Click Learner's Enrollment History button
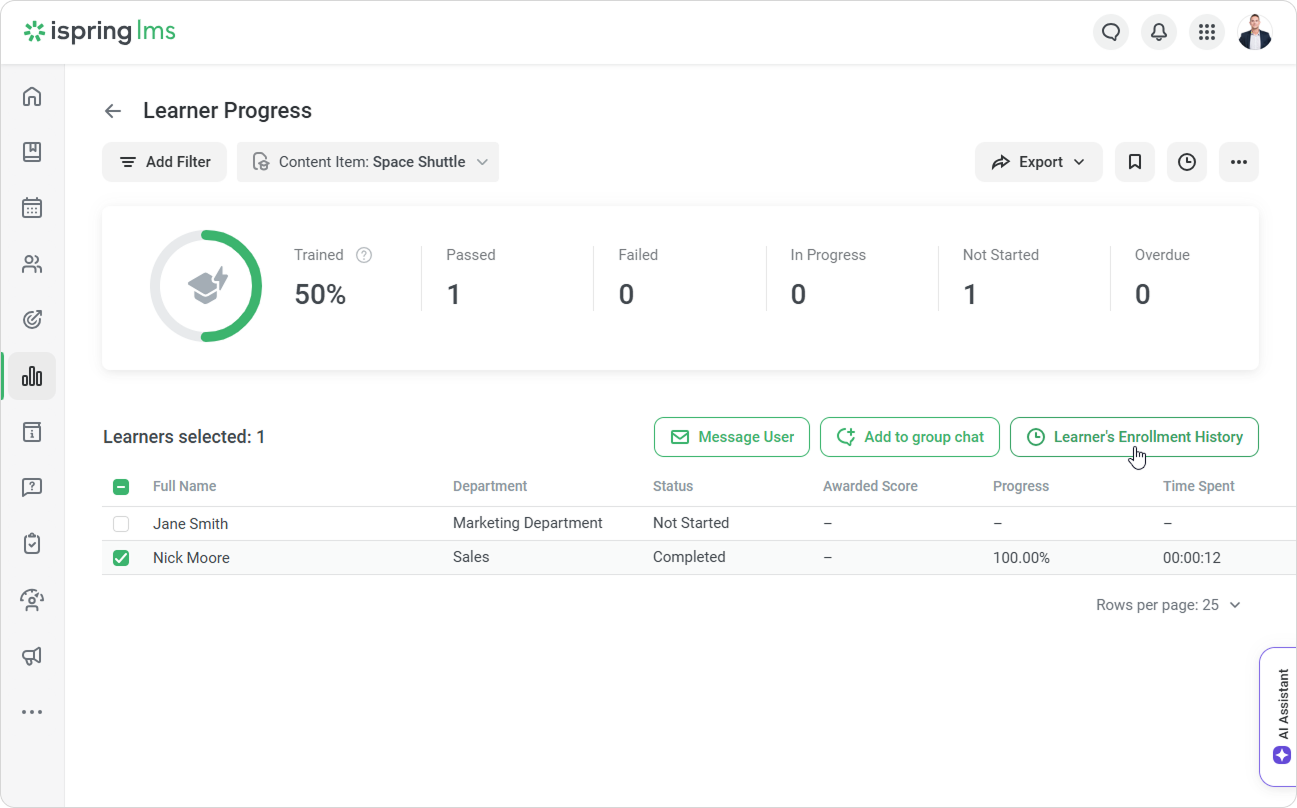This screenshot has height=808, width=1297. (1134, 437)
